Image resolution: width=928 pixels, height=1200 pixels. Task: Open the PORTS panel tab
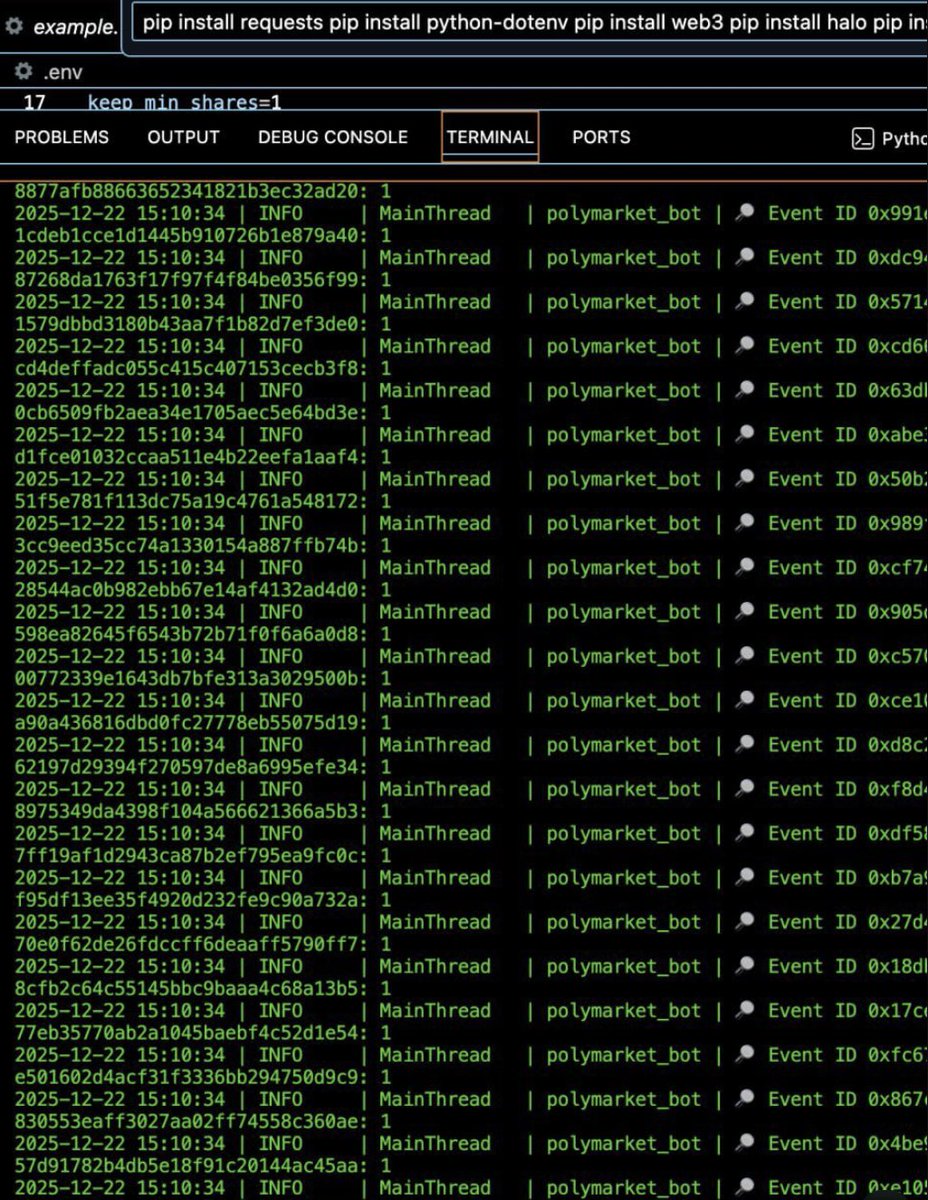[x=601, y=137]
